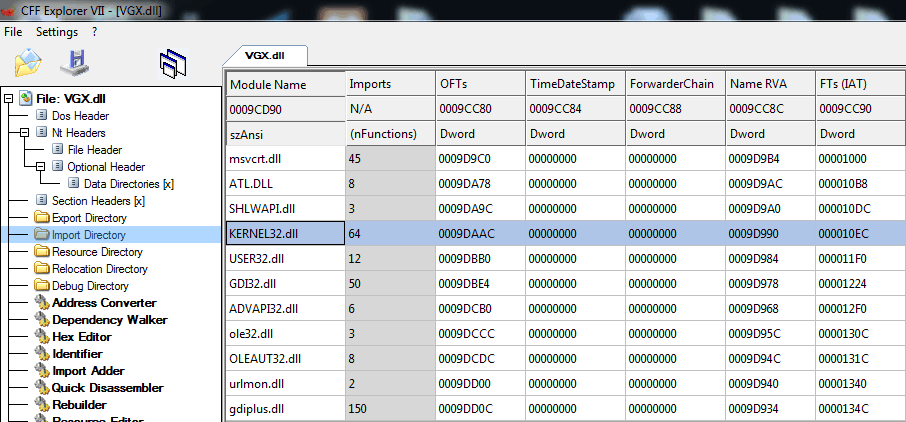Click the File Header page icon
Screen dimensions: 906x422
click(x=57, y=149)
